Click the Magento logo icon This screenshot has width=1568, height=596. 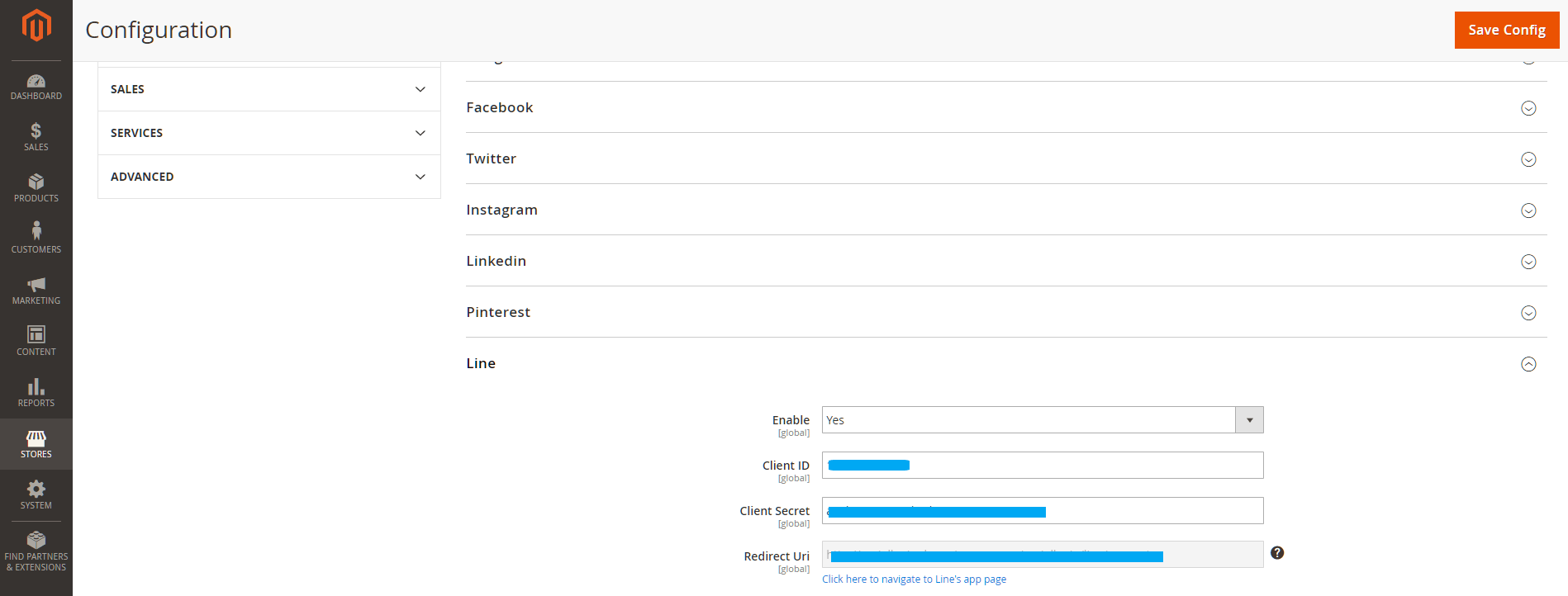(36, 26)
